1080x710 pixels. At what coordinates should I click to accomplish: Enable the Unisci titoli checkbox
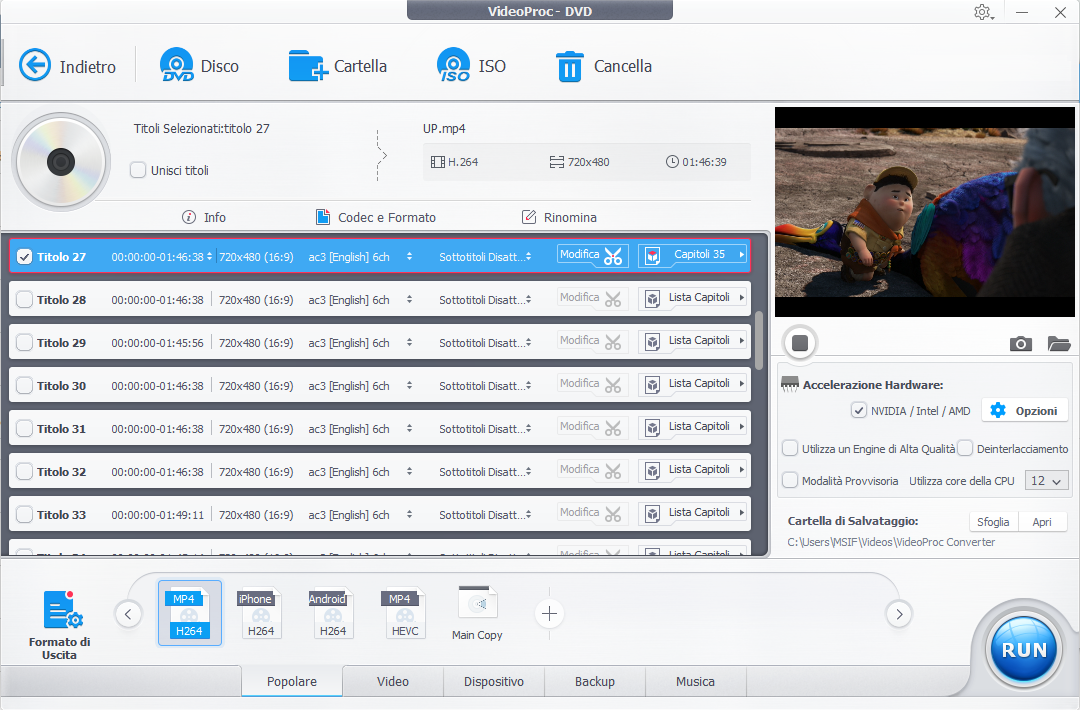[138, 170]
